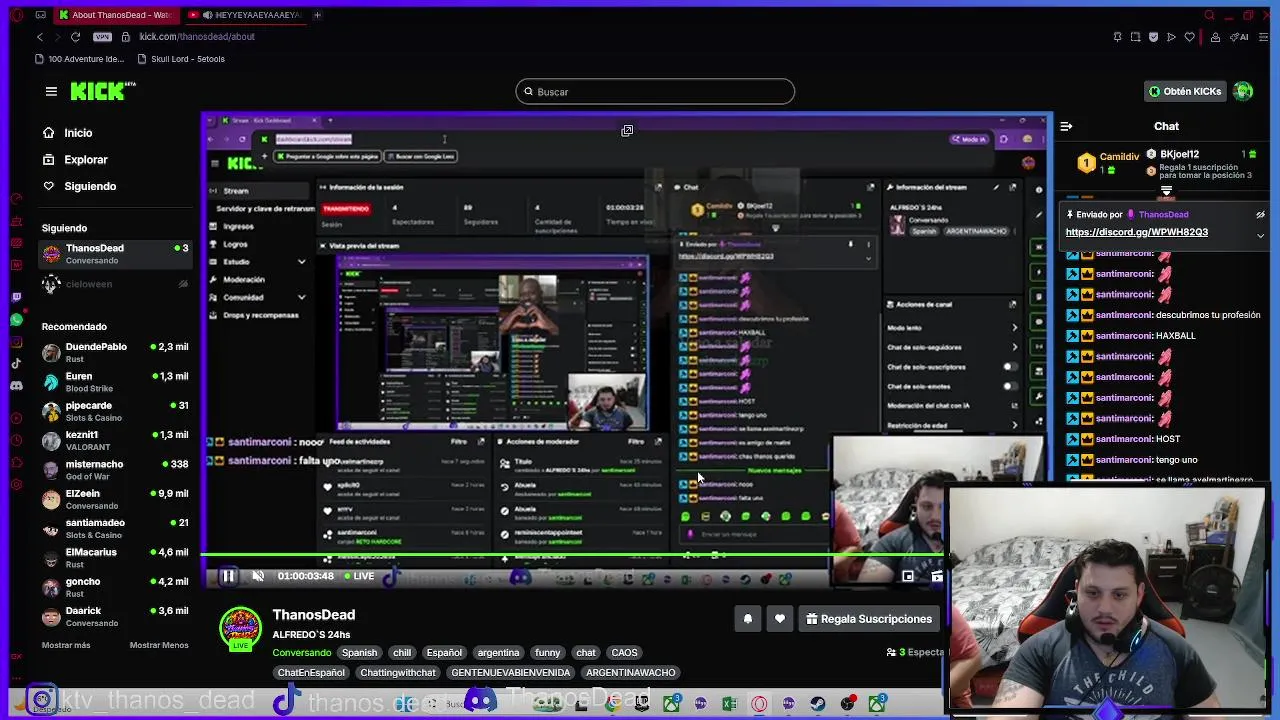Hide the pinned message with eye icon
This screenshot has width=1280, height=720.
(1260, 214)
